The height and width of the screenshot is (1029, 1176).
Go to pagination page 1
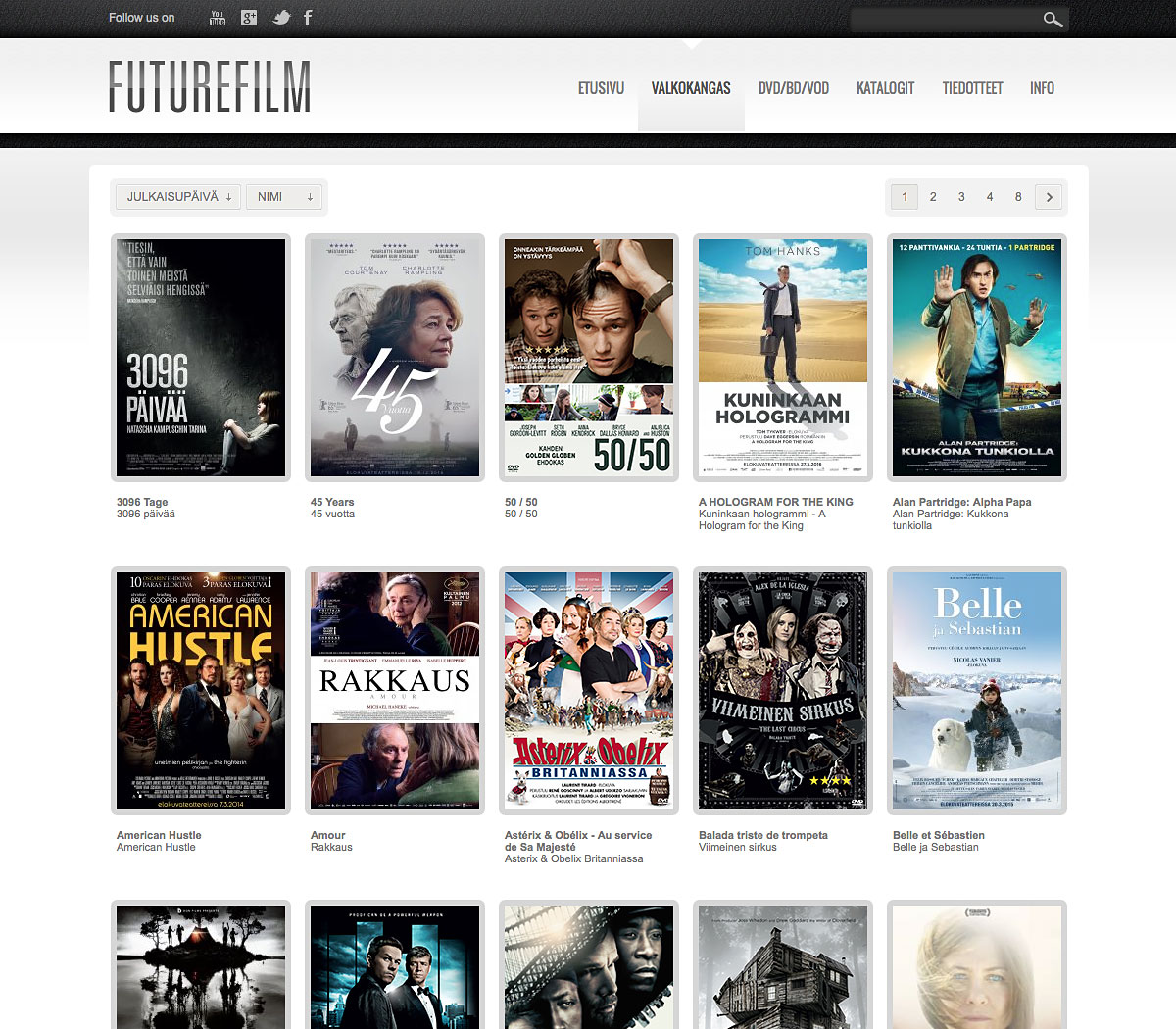click(x=905, y=197)
